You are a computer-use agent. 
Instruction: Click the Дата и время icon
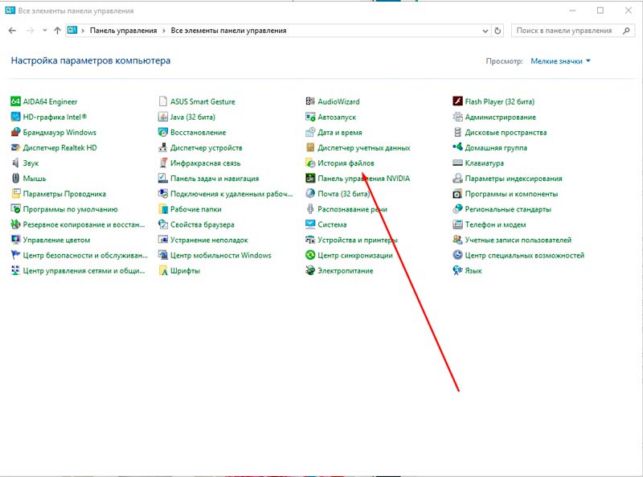click(x=310, y=132)
